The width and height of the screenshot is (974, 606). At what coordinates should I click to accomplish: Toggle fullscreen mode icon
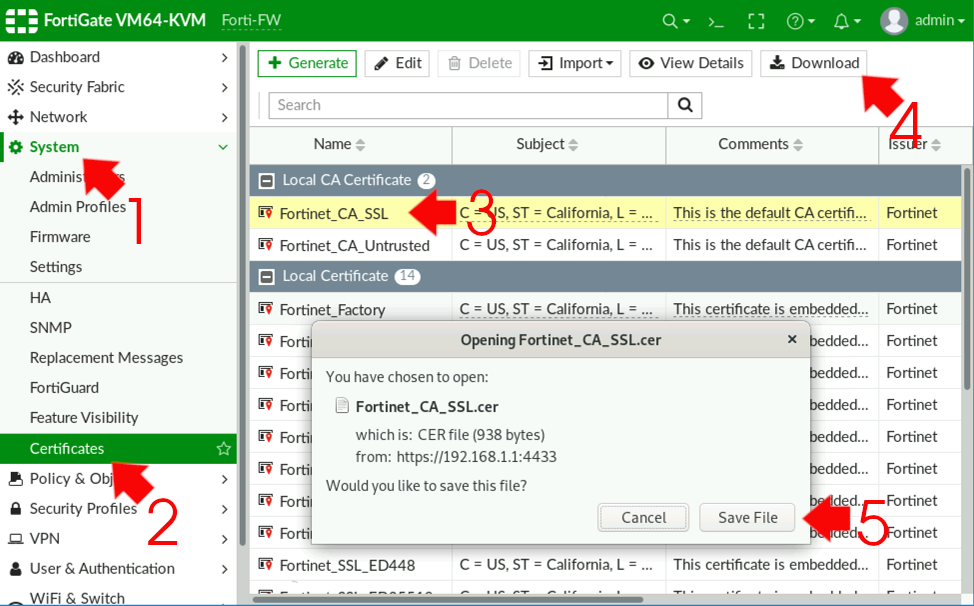click(756, 21)
